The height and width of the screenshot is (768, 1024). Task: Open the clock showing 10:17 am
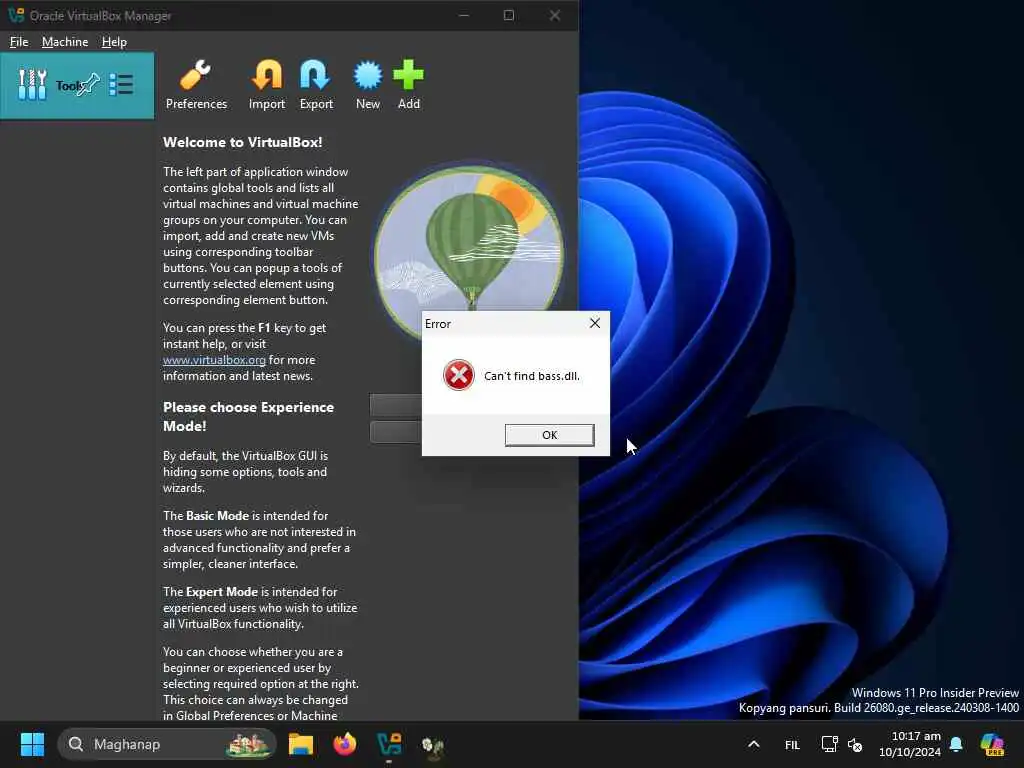click(x=910, y=744)
